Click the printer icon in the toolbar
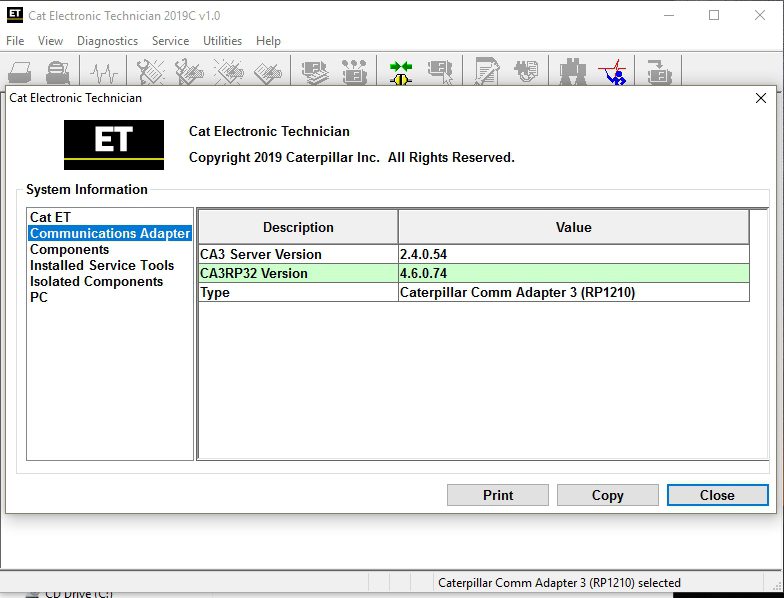The width and height of the screenshot is (784, 598). (20, 72)
